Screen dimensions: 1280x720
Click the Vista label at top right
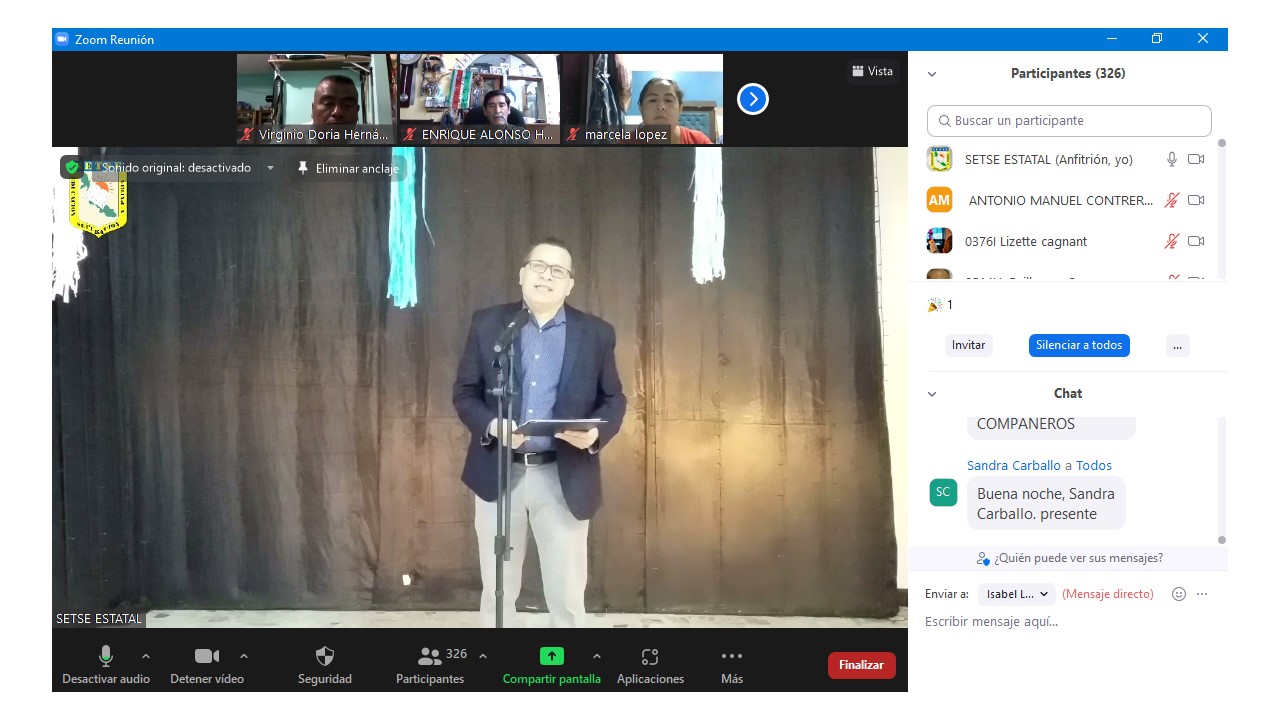coord(880,71)
